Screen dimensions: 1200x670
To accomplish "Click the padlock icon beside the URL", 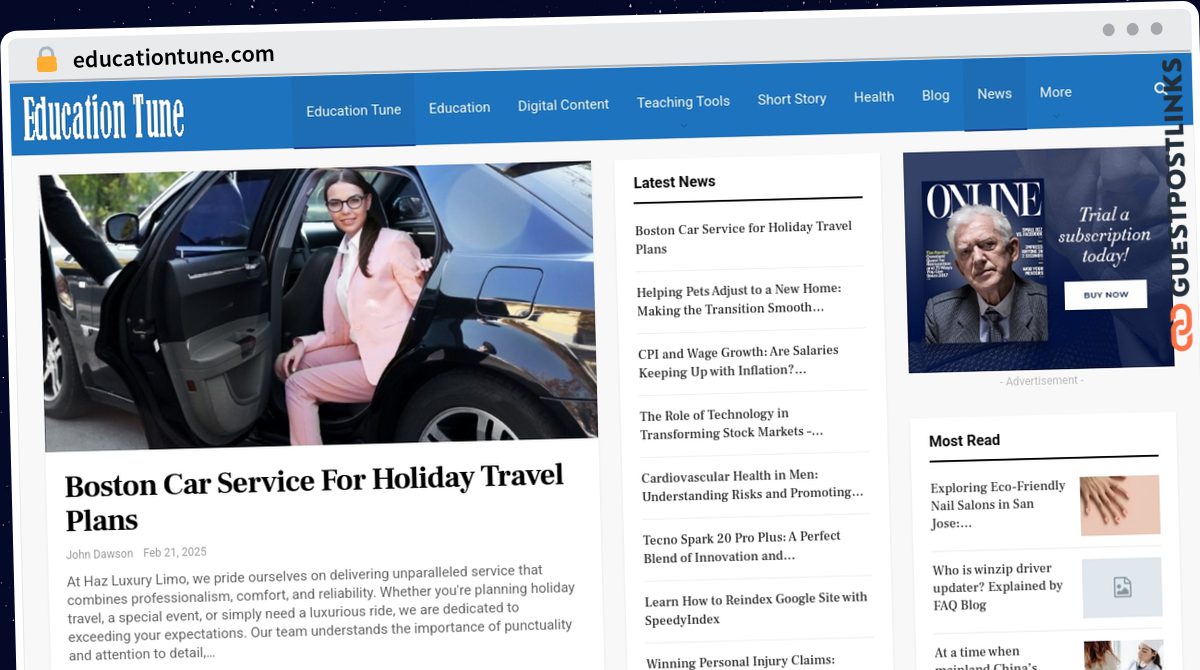I will click(x=46, y=59).
